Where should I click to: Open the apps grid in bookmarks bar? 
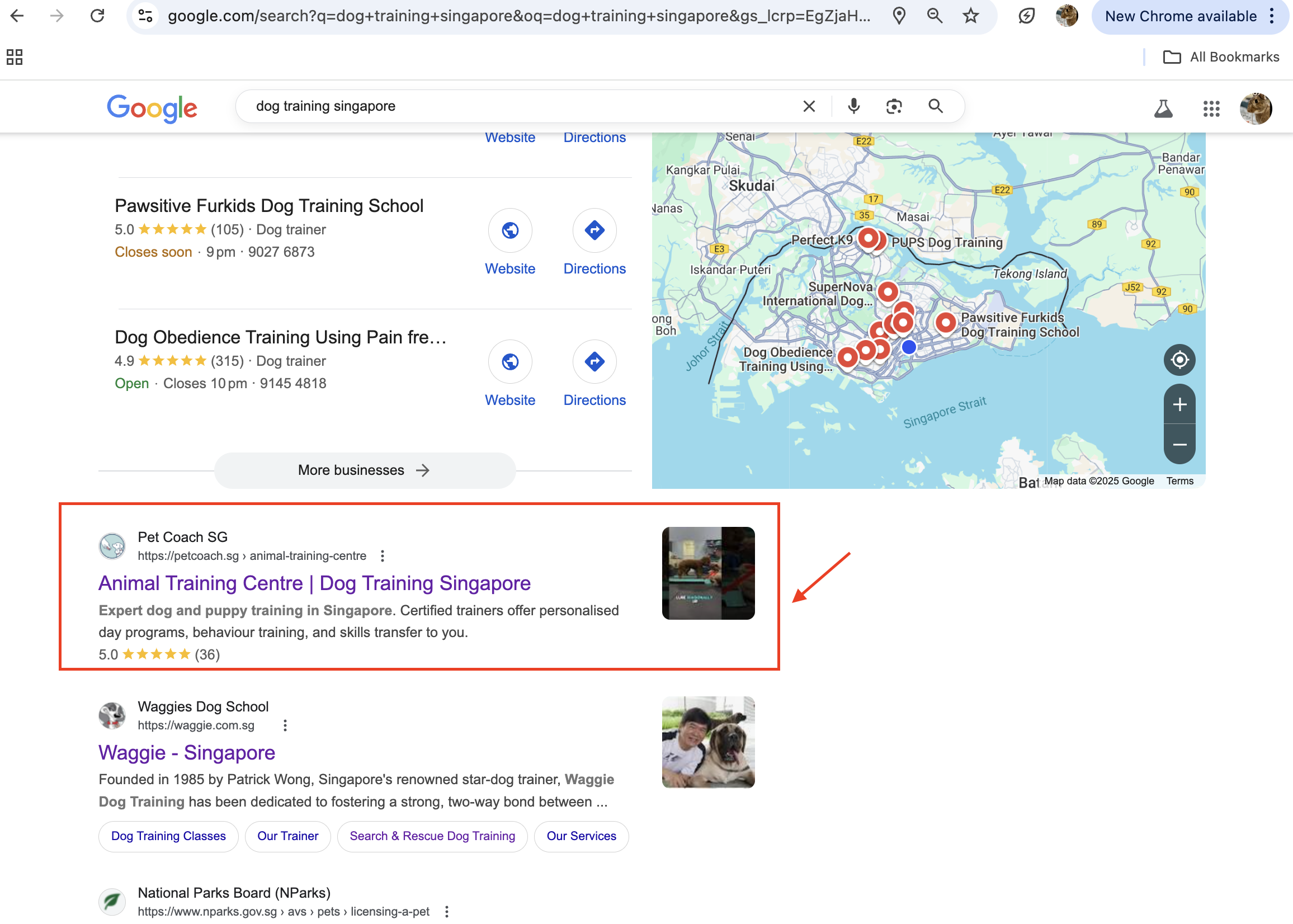tap(14, 57)
